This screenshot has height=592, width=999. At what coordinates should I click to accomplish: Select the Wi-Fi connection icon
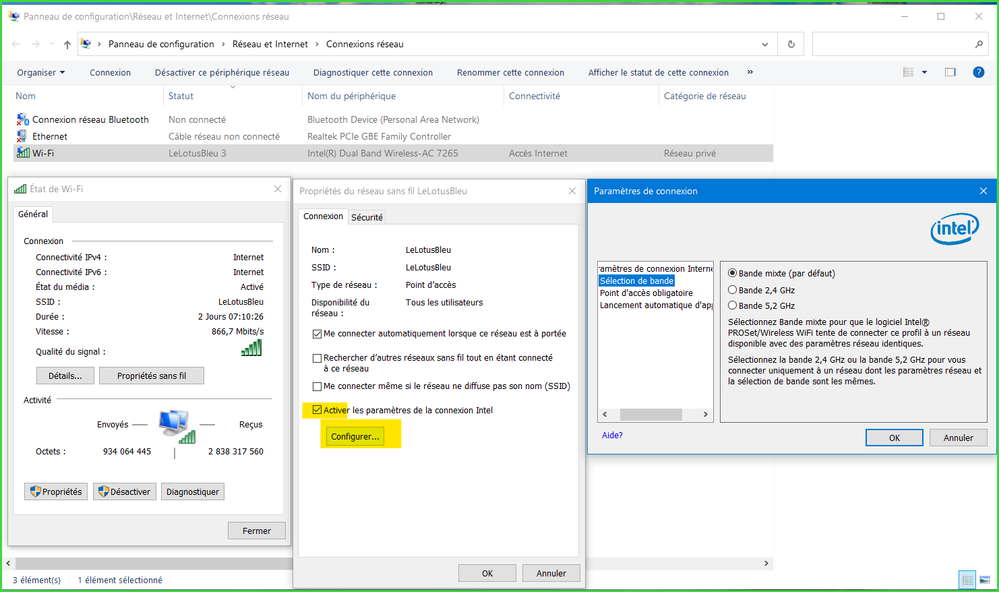pyautogui.click(x=23, y=153)
